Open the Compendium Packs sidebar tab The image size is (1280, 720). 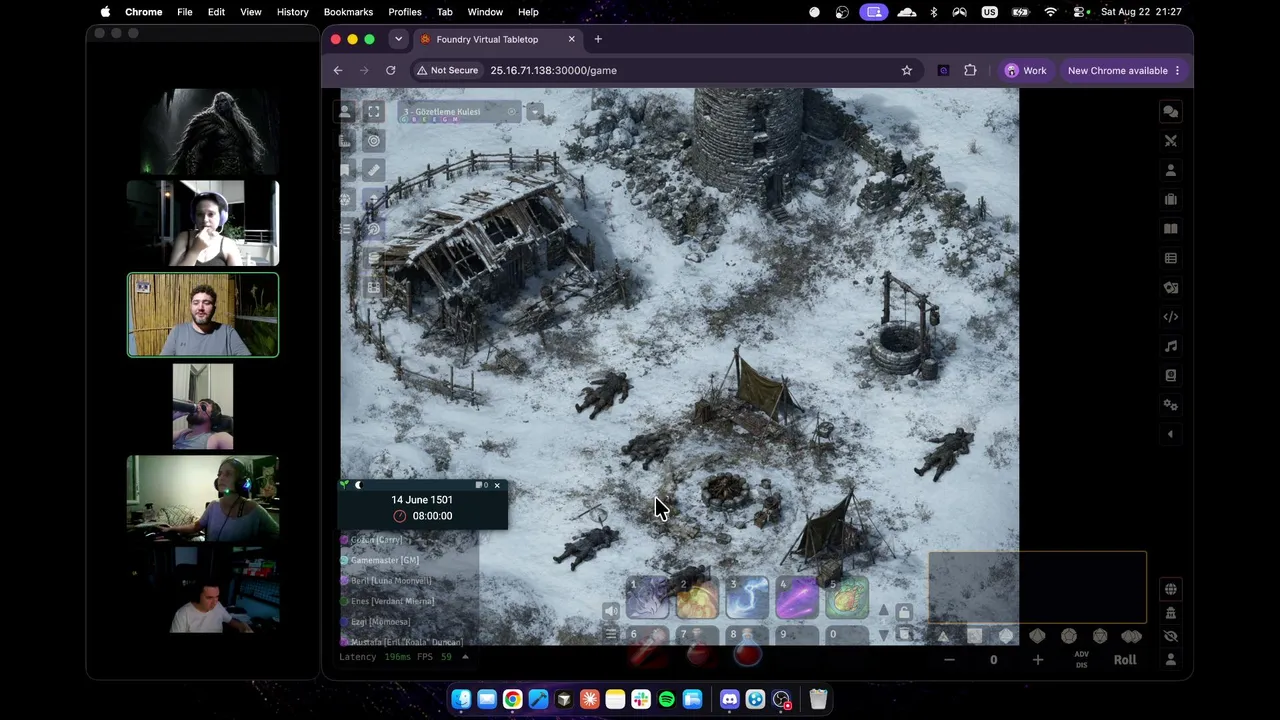1170,376
